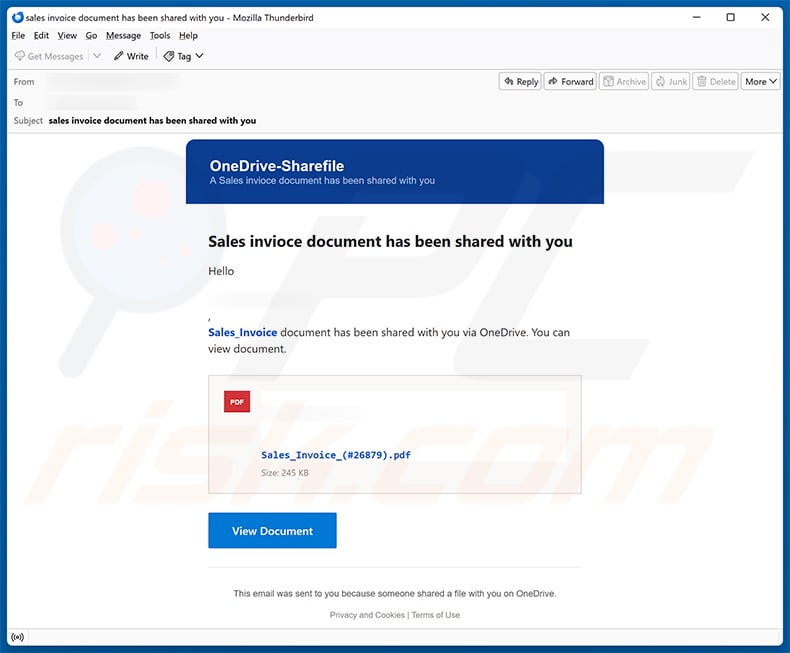Open the File menu

point(18,35)
